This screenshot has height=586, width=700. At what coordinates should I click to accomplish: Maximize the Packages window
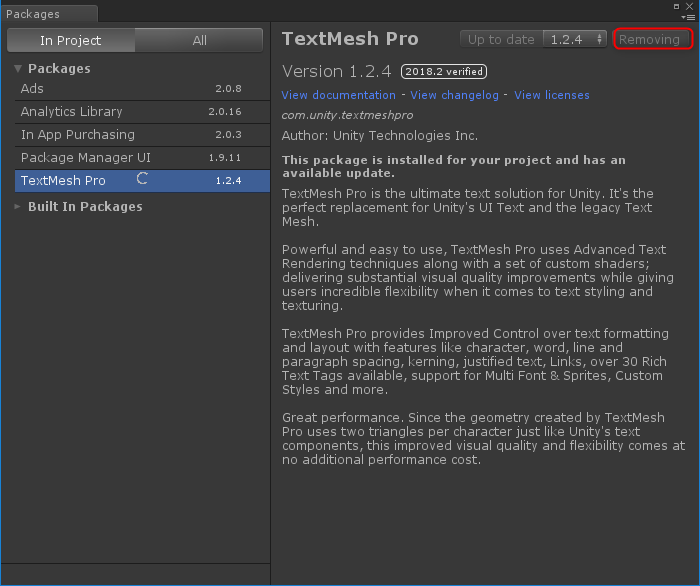click(x=677, y=5)
